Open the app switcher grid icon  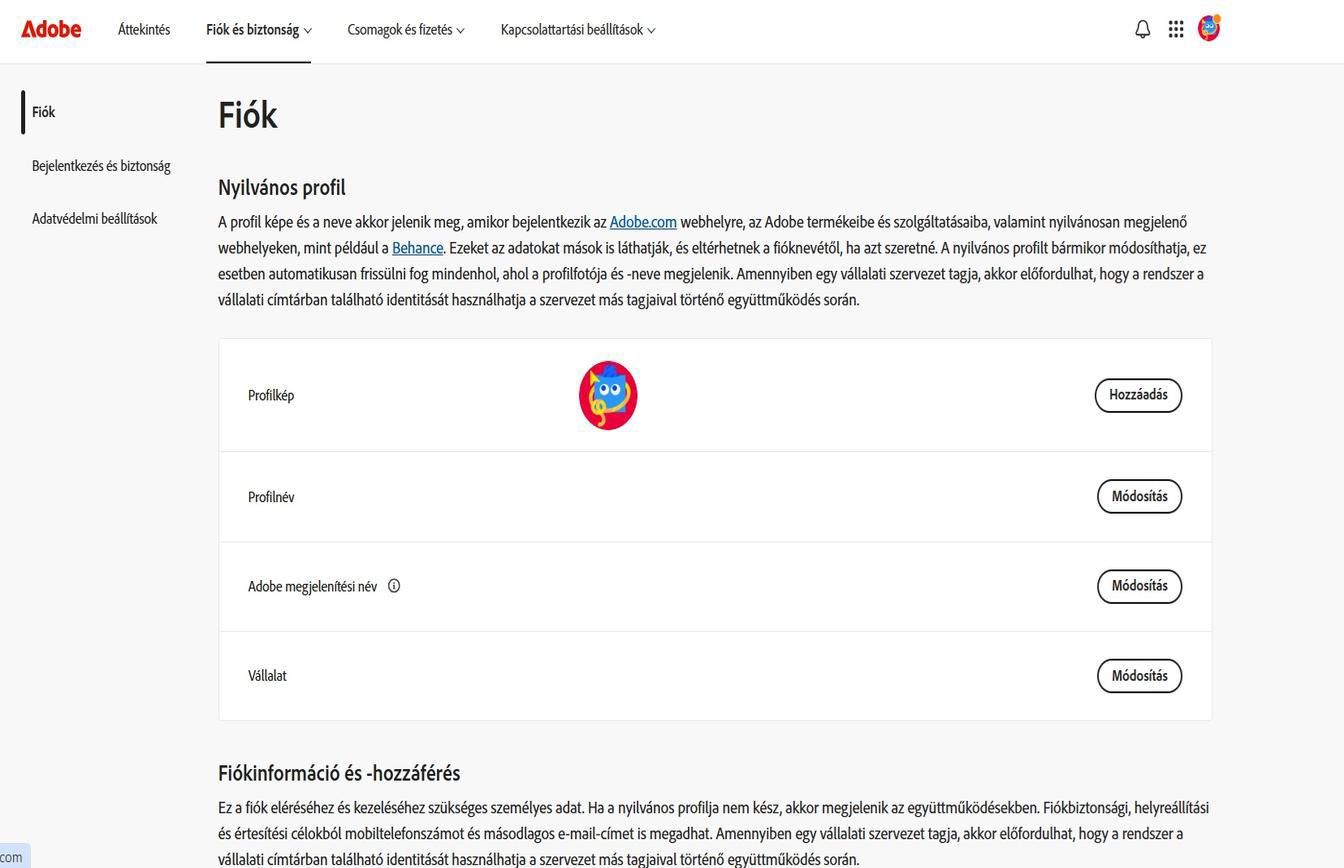click(1175, 28)
